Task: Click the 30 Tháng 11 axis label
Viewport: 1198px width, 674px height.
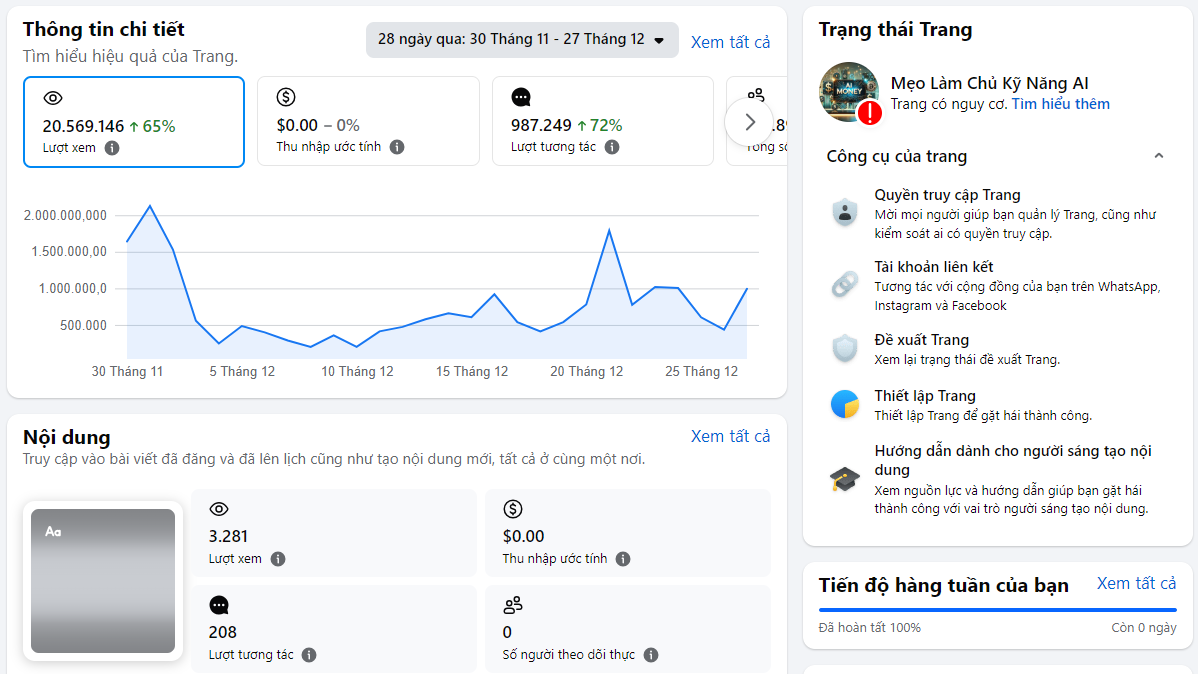Action: tap(128, 371)
